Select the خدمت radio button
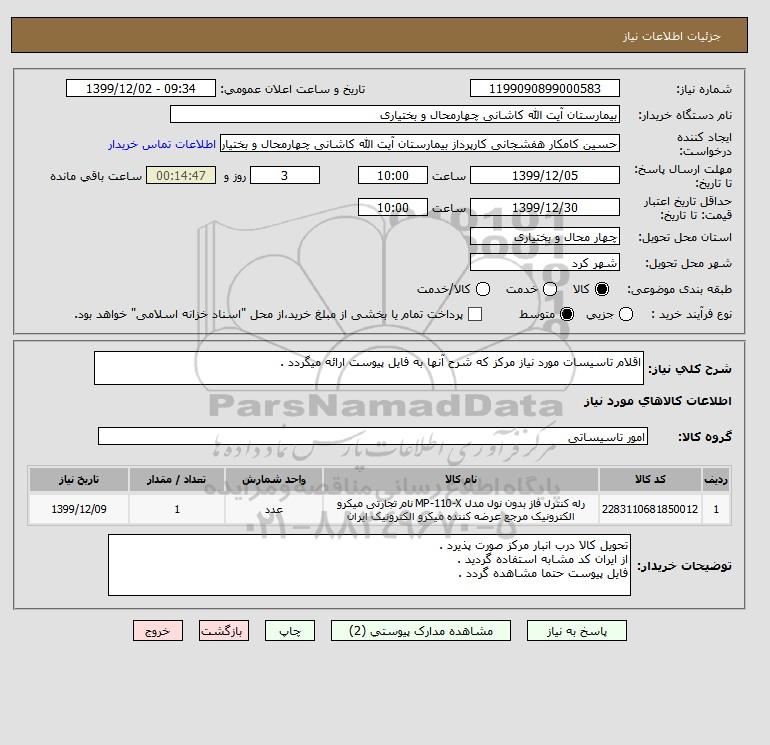This screenshot has width=770, height=745. [550, 289]
